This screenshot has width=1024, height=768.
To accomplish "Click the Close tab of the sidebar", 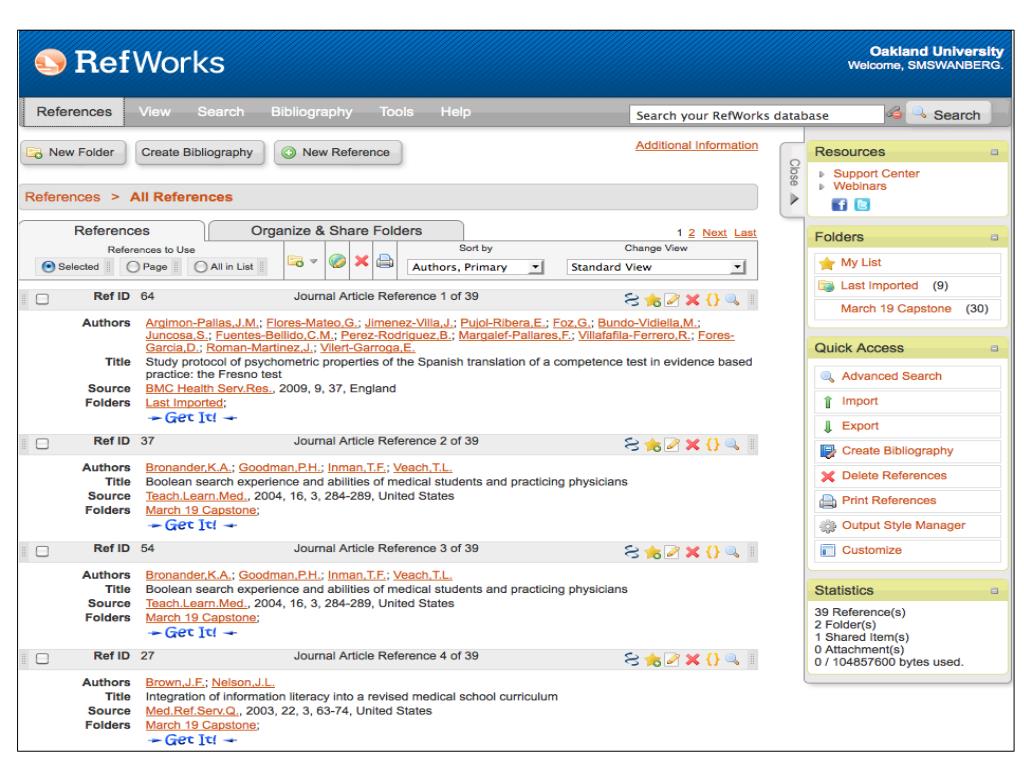I will point(793,180).
